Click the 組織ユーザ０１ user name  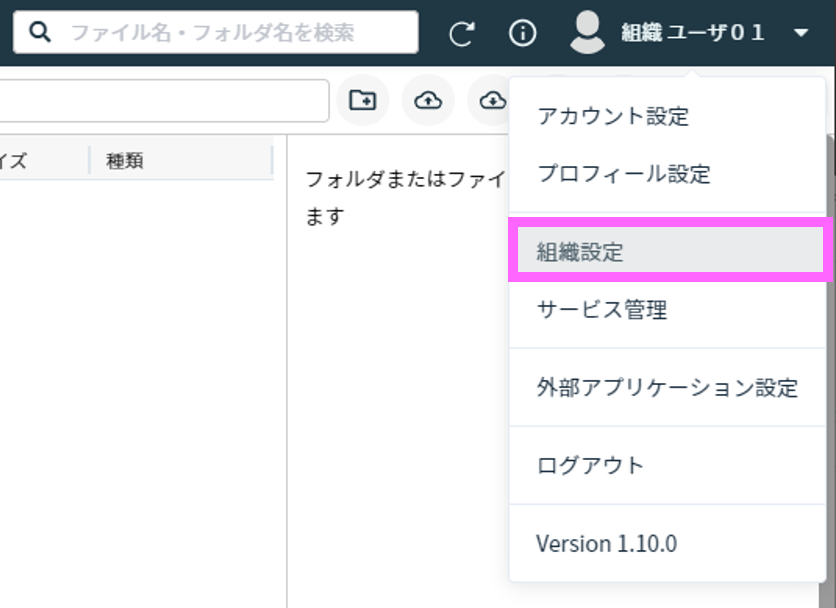click(x=692, y=33)
